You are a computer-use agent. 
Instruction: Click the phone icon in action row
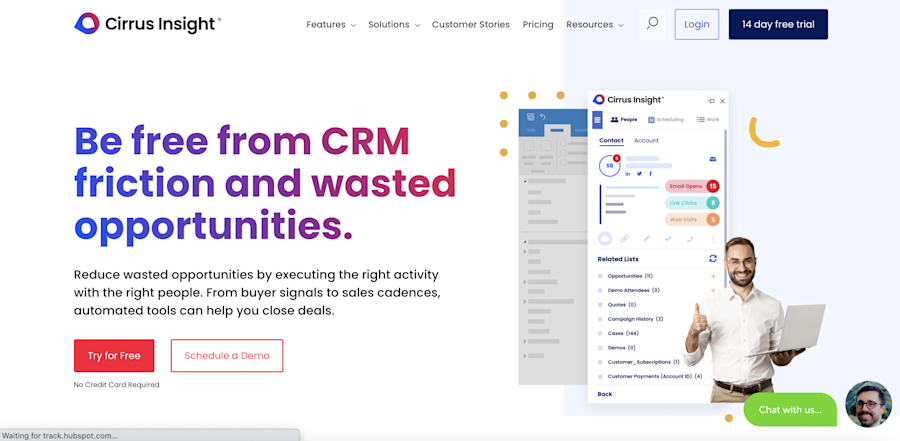tap(690, 239)
